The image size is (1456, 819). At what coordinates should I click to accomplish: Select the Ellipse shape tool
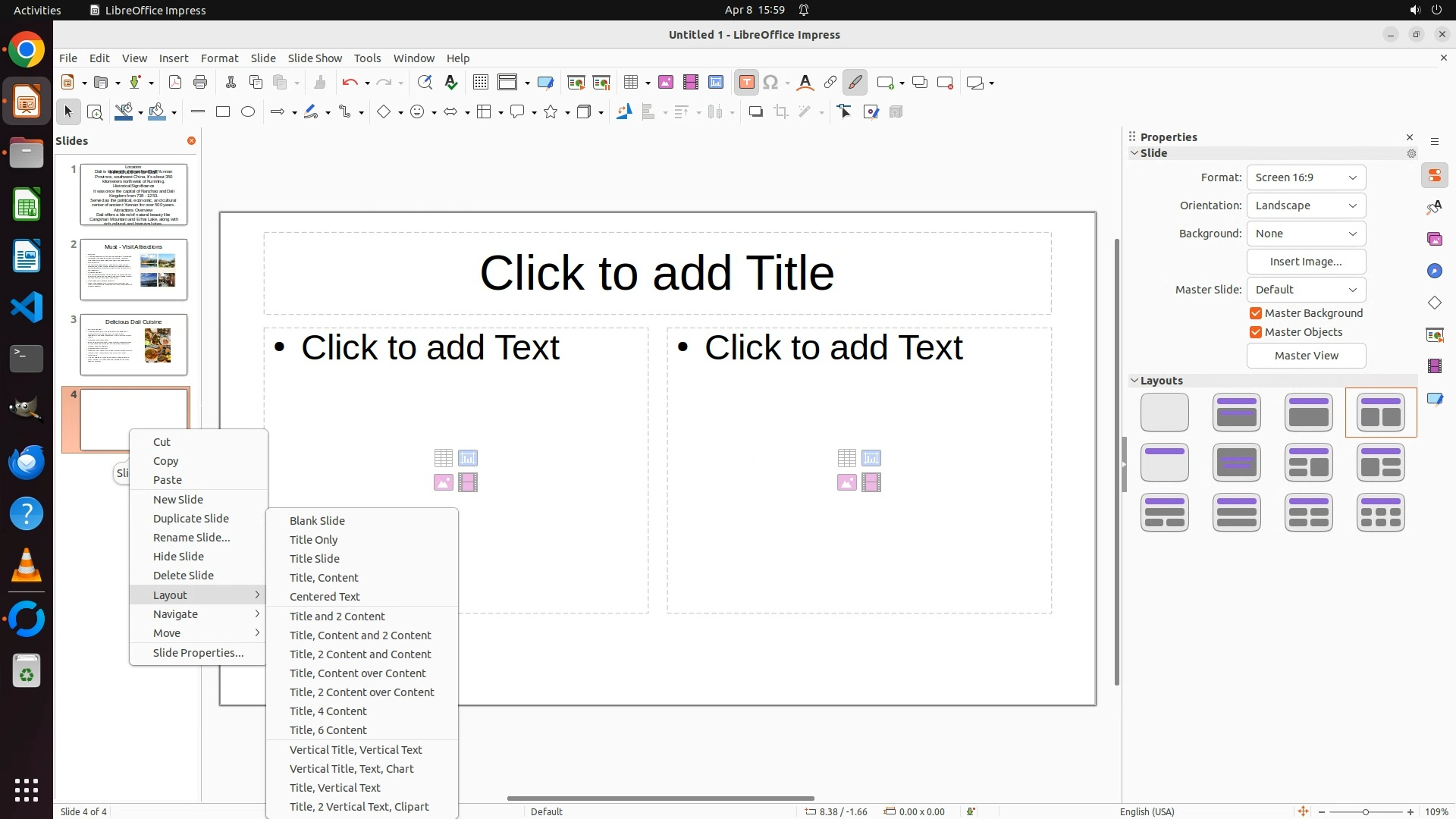click(x=248, y=112)
